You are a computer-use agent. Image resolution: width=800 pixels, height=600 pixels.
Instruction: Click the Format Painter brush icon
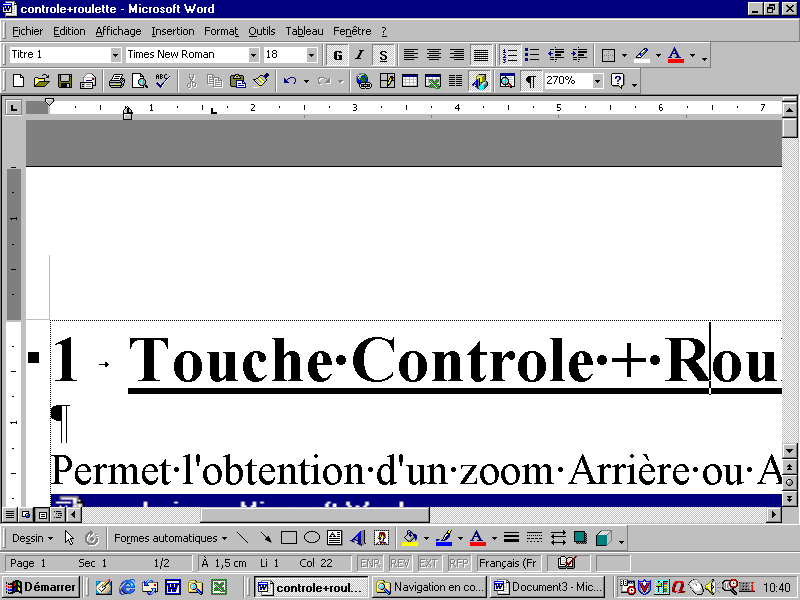pyautogui.click(x=261, y=81)
